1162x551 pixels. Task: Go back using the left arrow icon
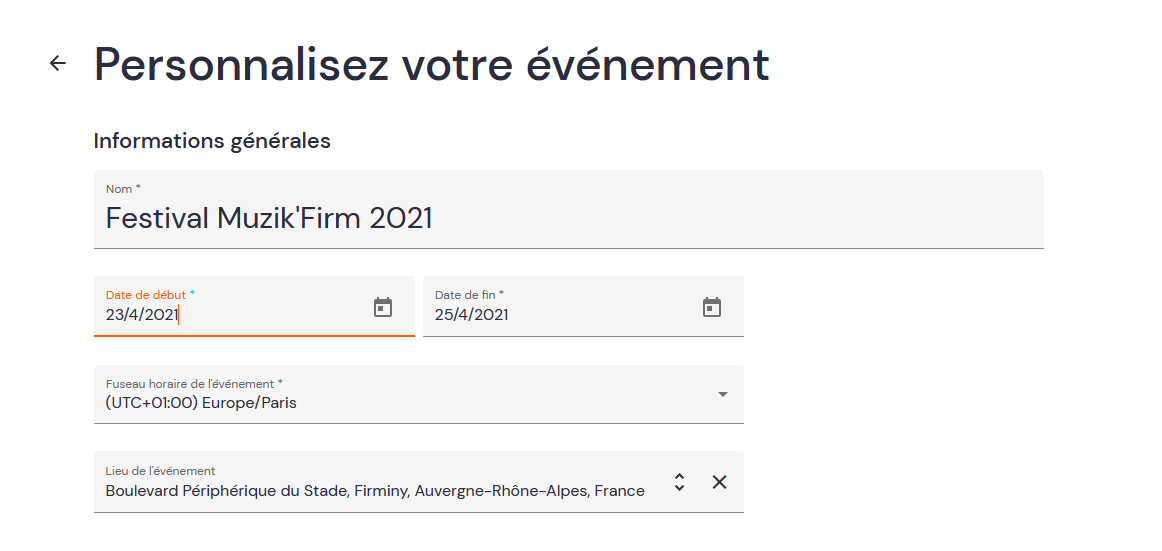58,64
